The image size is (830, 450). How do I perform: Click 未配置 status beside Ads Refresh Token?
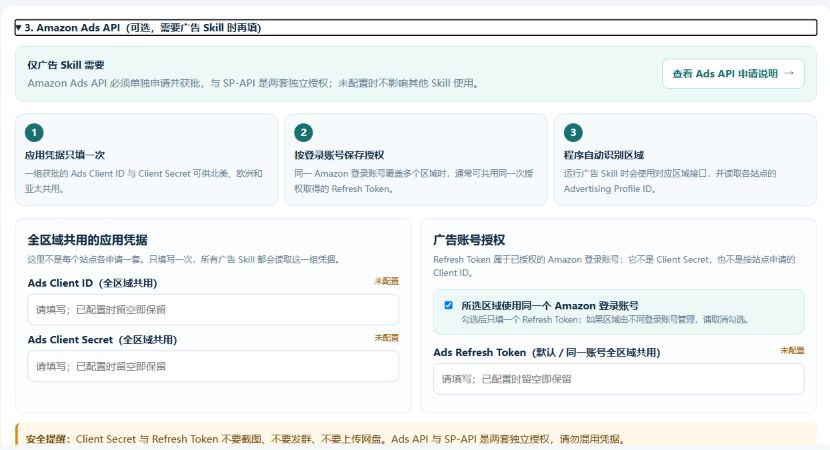[x=792, y=350]
